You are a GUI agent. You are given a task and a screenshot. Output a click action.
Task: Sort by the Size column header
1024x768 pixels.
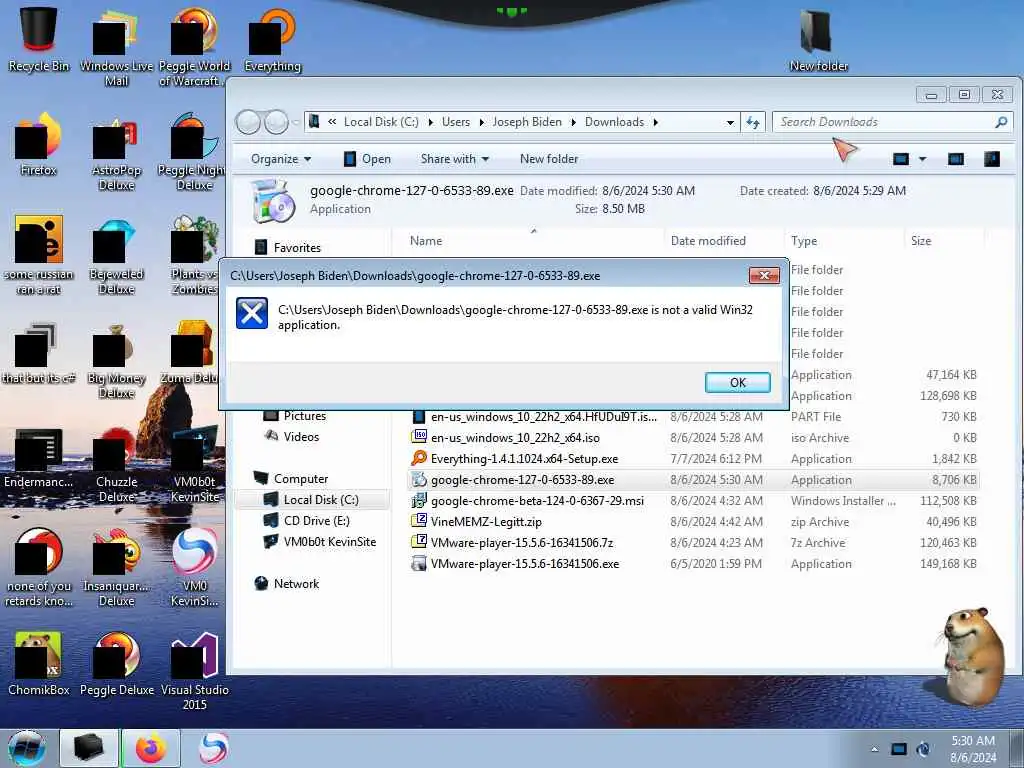944,241
